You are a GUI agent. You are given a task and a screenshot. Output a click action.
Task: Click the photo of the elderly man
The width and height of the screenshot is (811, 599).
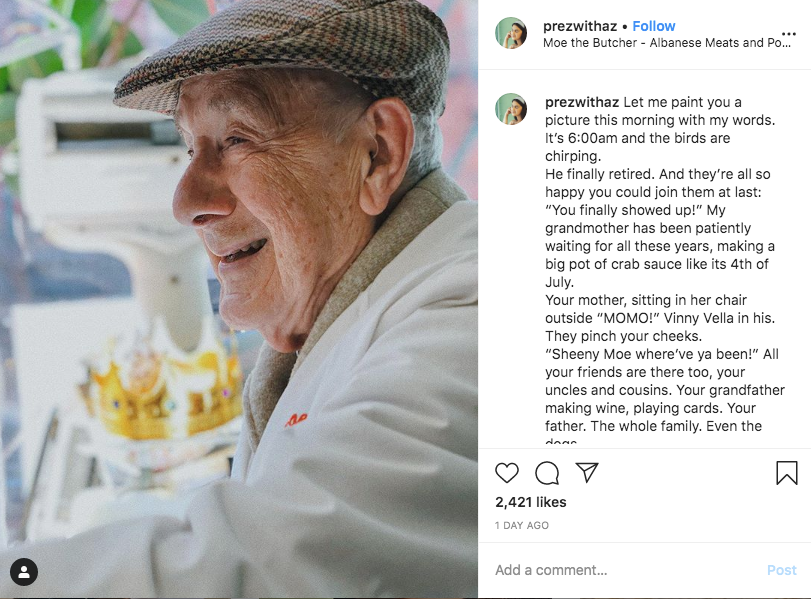(x=240, y=300)
